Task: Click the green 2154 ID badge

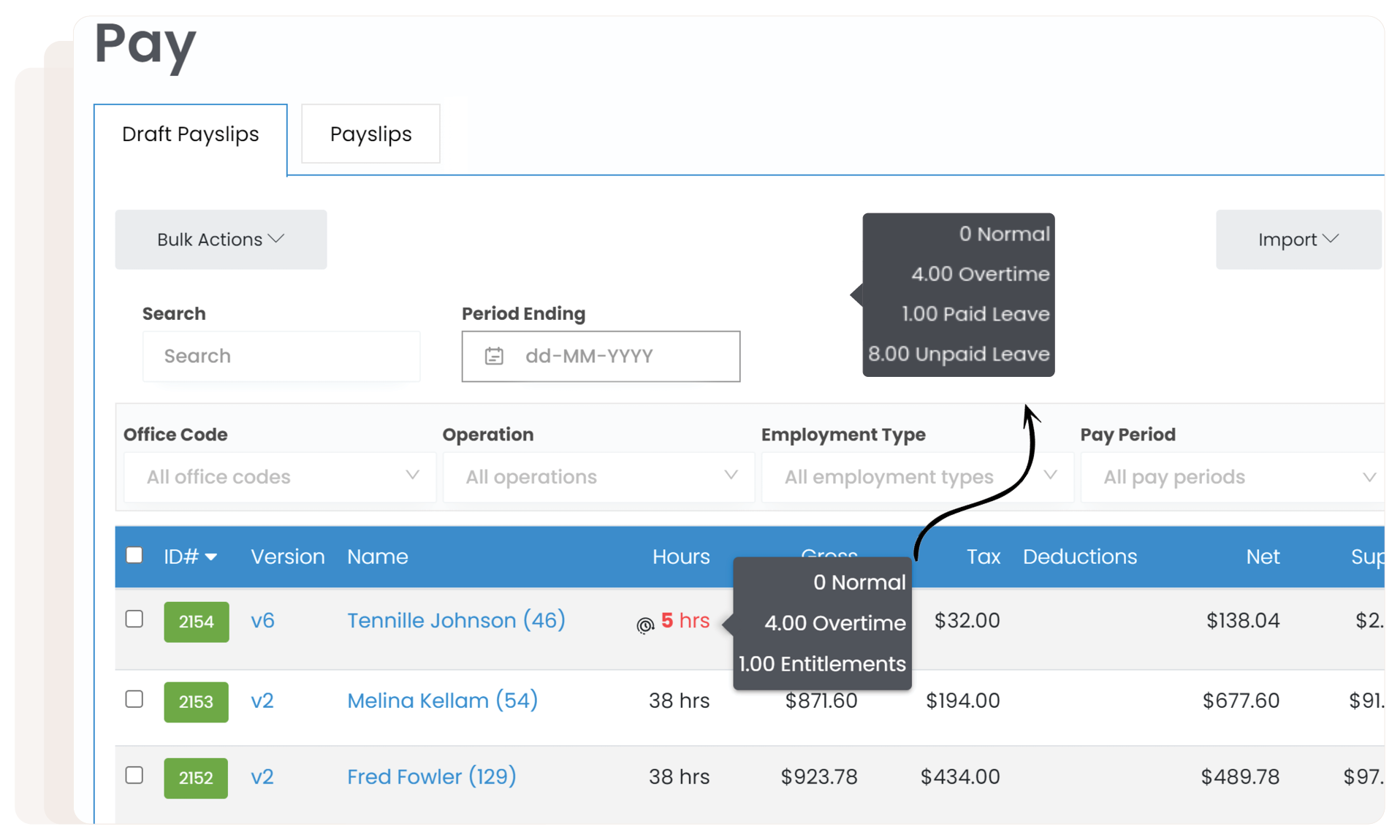Action: click(196, 622)
